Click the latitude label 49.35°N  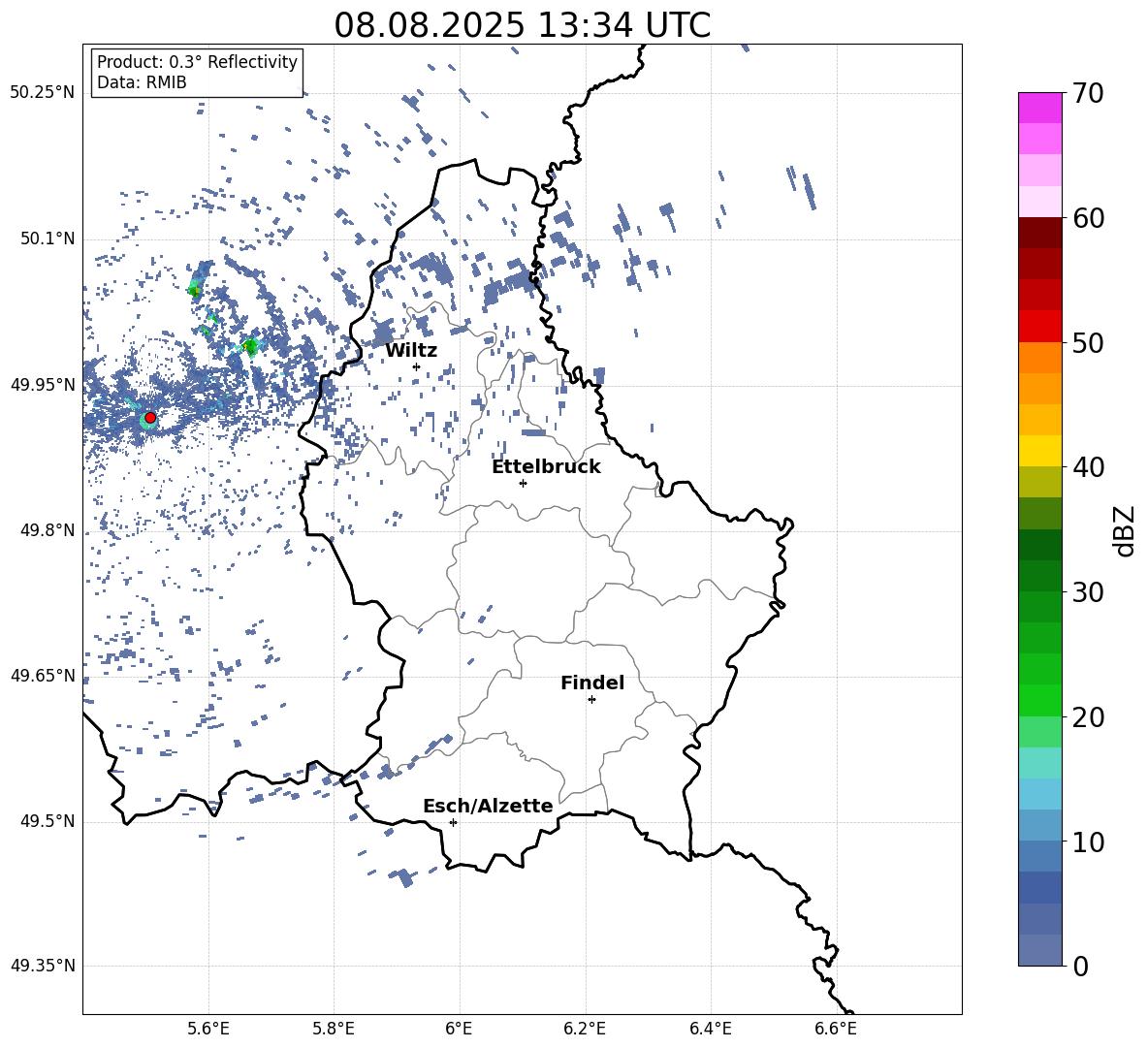43,966
